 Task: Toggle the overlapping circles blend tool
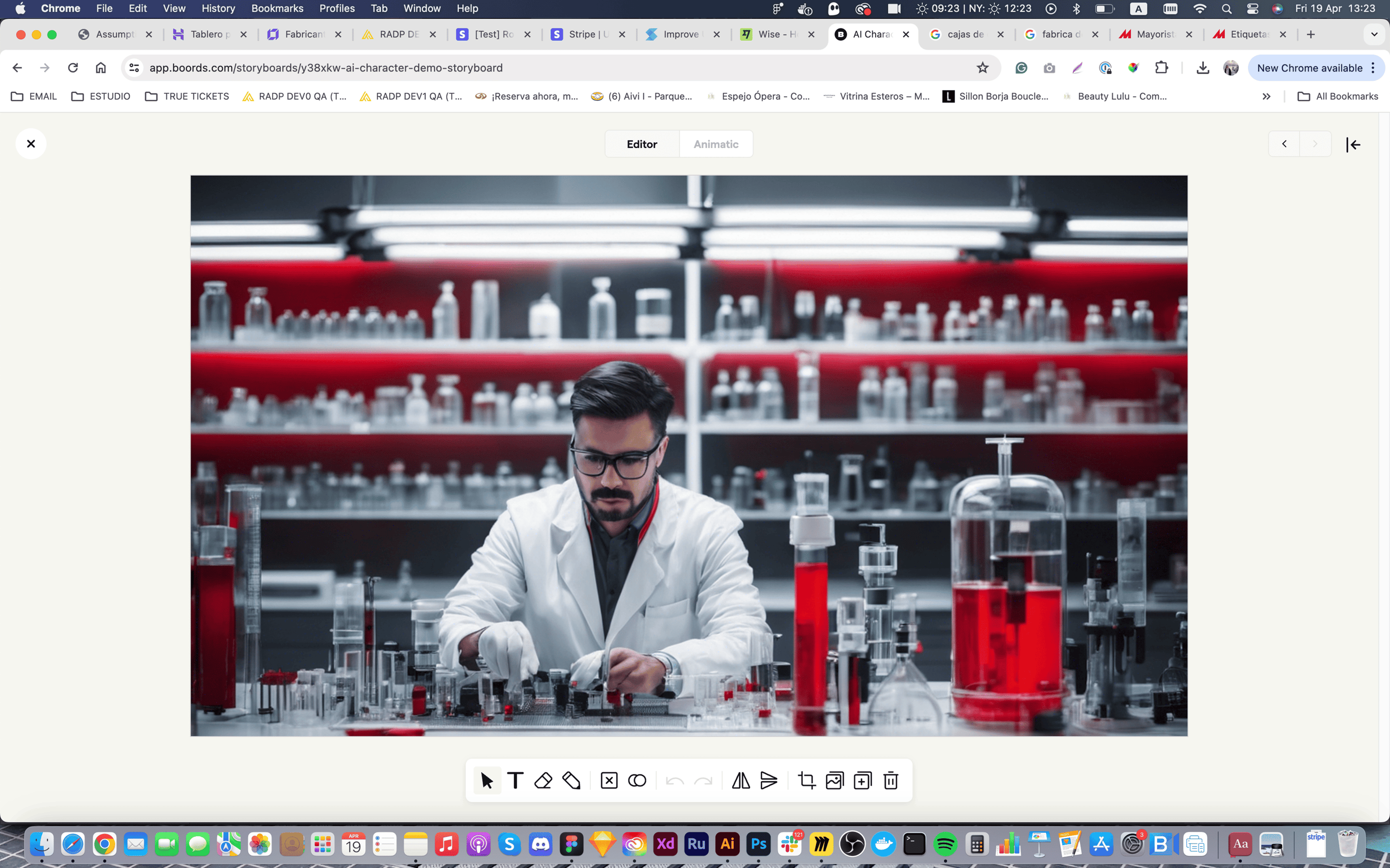637,780
